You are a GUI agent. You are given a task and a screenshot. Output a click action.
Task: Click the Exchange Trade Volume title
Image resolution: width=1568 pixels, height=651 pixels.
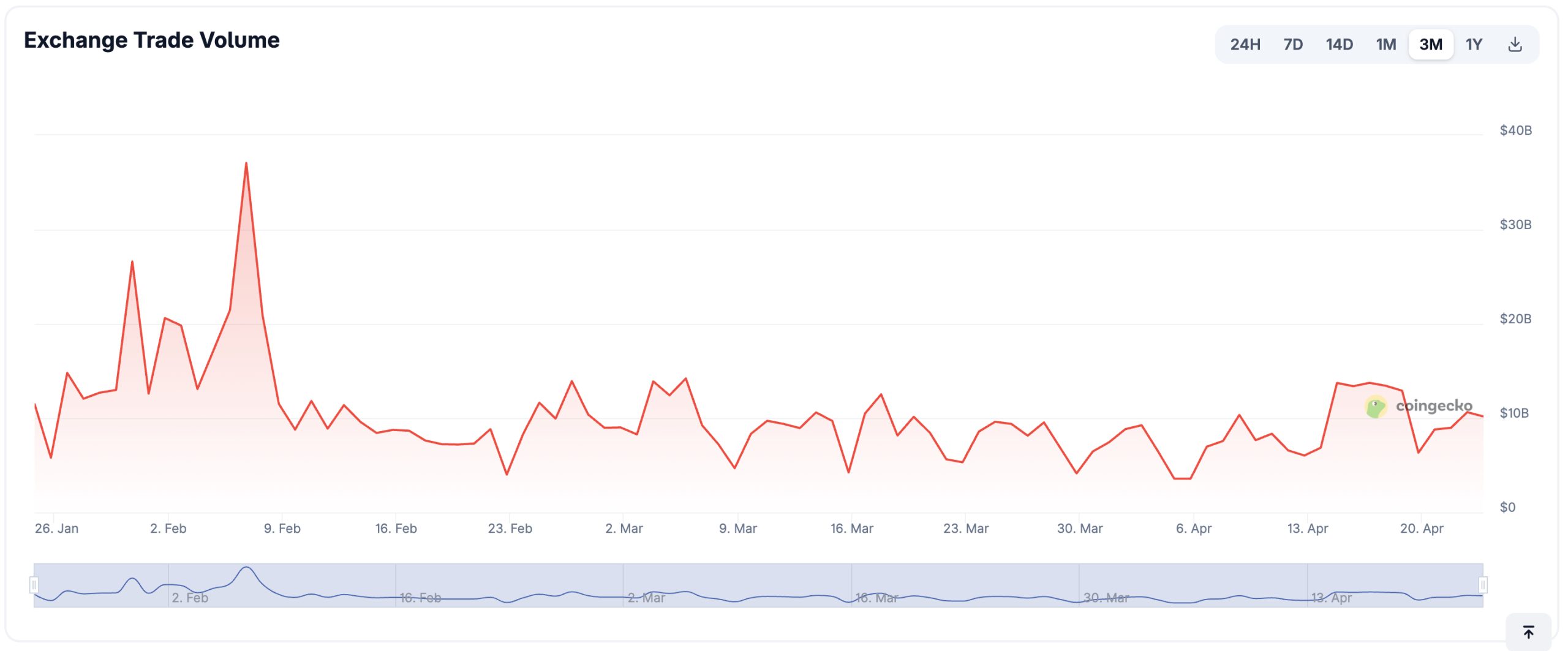coord(152,40)
